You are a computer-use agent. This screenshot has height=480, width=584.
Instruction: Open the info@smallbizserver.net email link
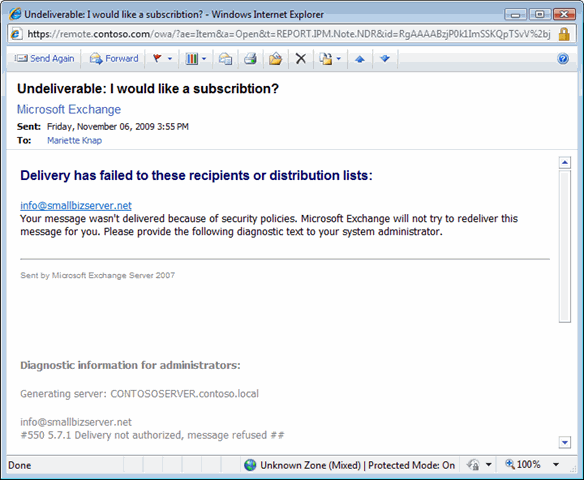(x=76, y=206)
